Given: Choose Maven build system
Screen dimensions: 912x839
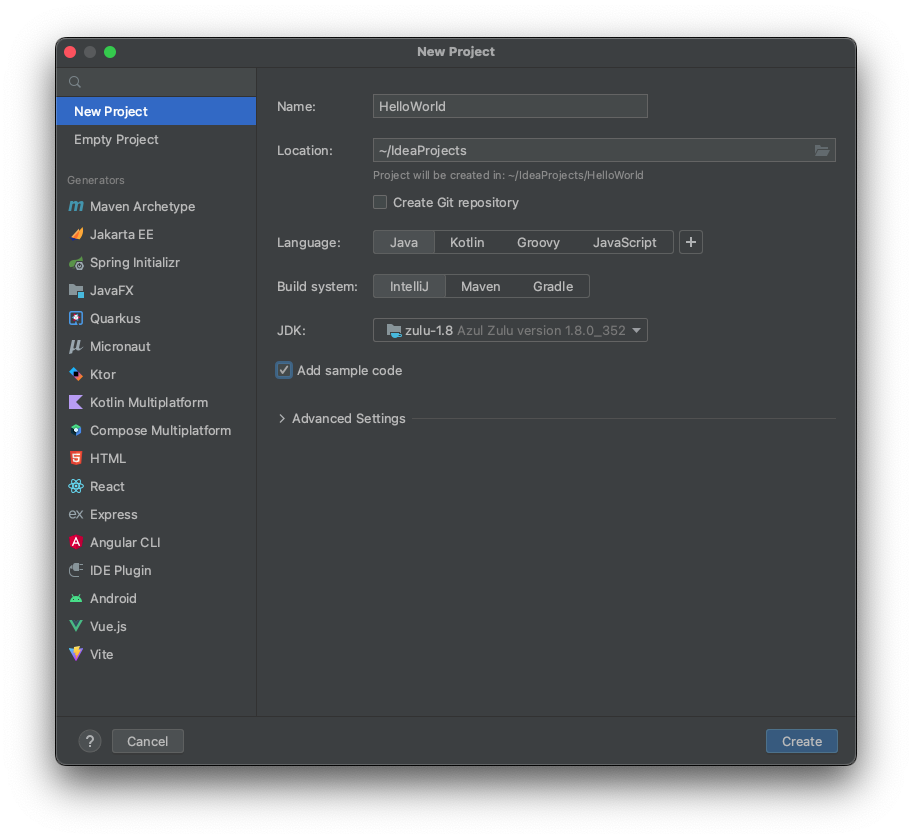Looking at the screenshot, I should [x=480, y=286].
